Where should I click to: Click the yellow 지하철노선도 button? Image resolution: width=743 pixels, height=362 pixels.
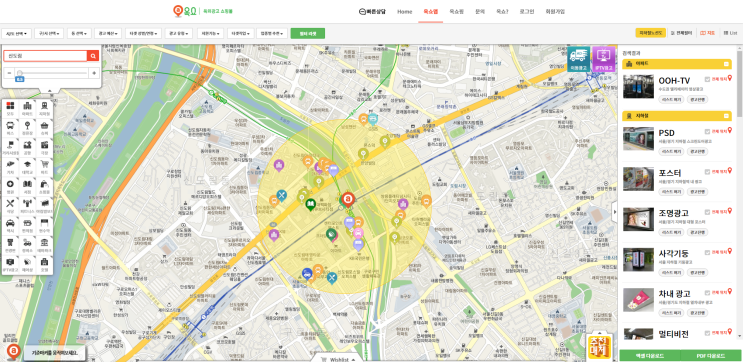[x=650, y=33]
